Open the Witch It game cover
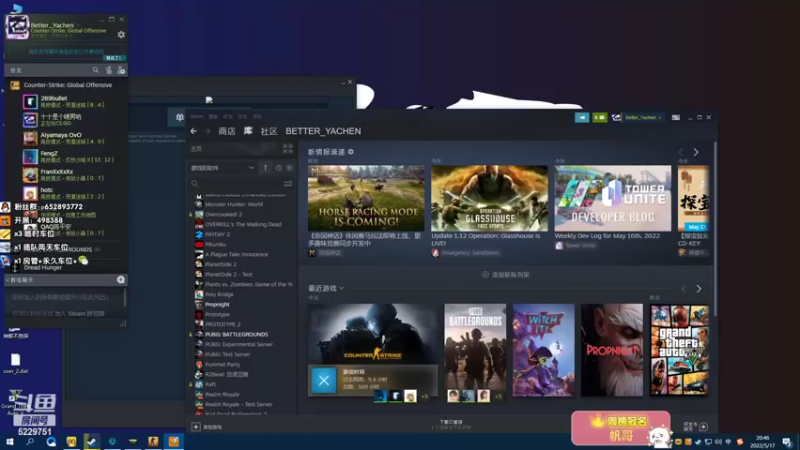800x450 pixels. click(543, 350)
